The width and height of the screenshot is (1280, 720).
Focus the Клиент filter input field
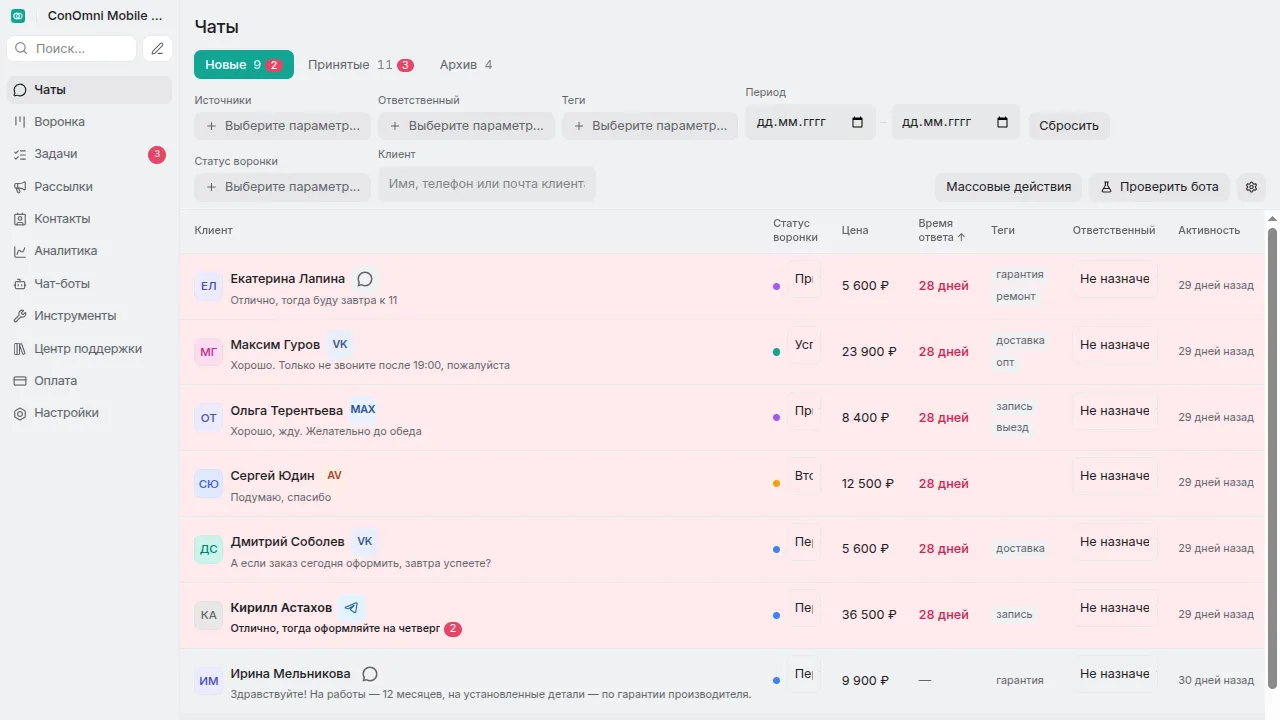[487, 184]
